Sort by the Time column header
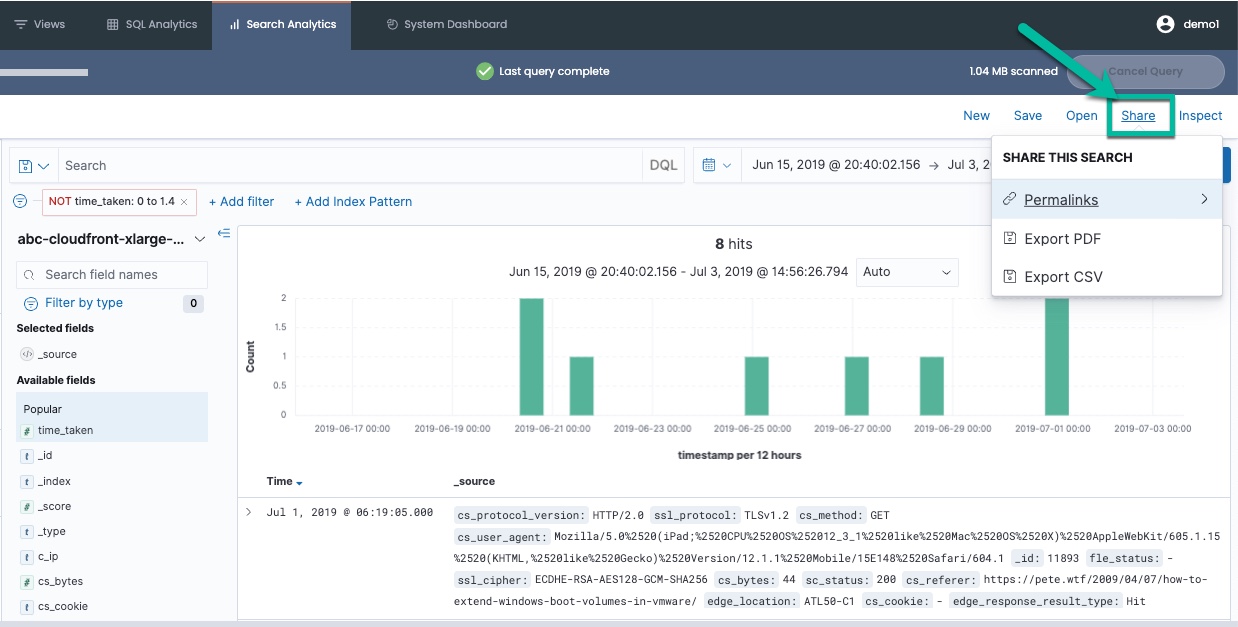This screenshot has width=1238, height=627. point(284,481)
